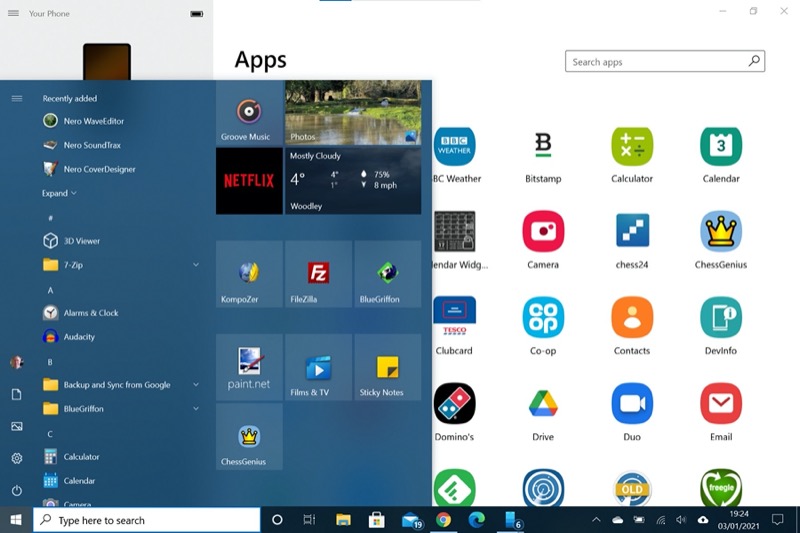Viewport: 800px width, 533px height.
Task: Open the Sticky Notes tile
Action: (388, 367)
